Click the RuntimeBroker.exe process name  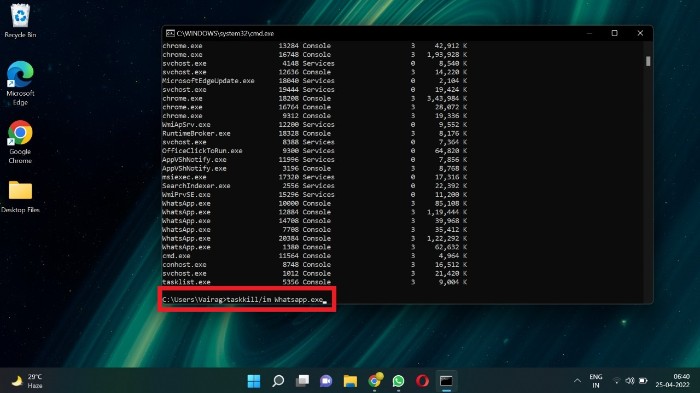point(196,134)
